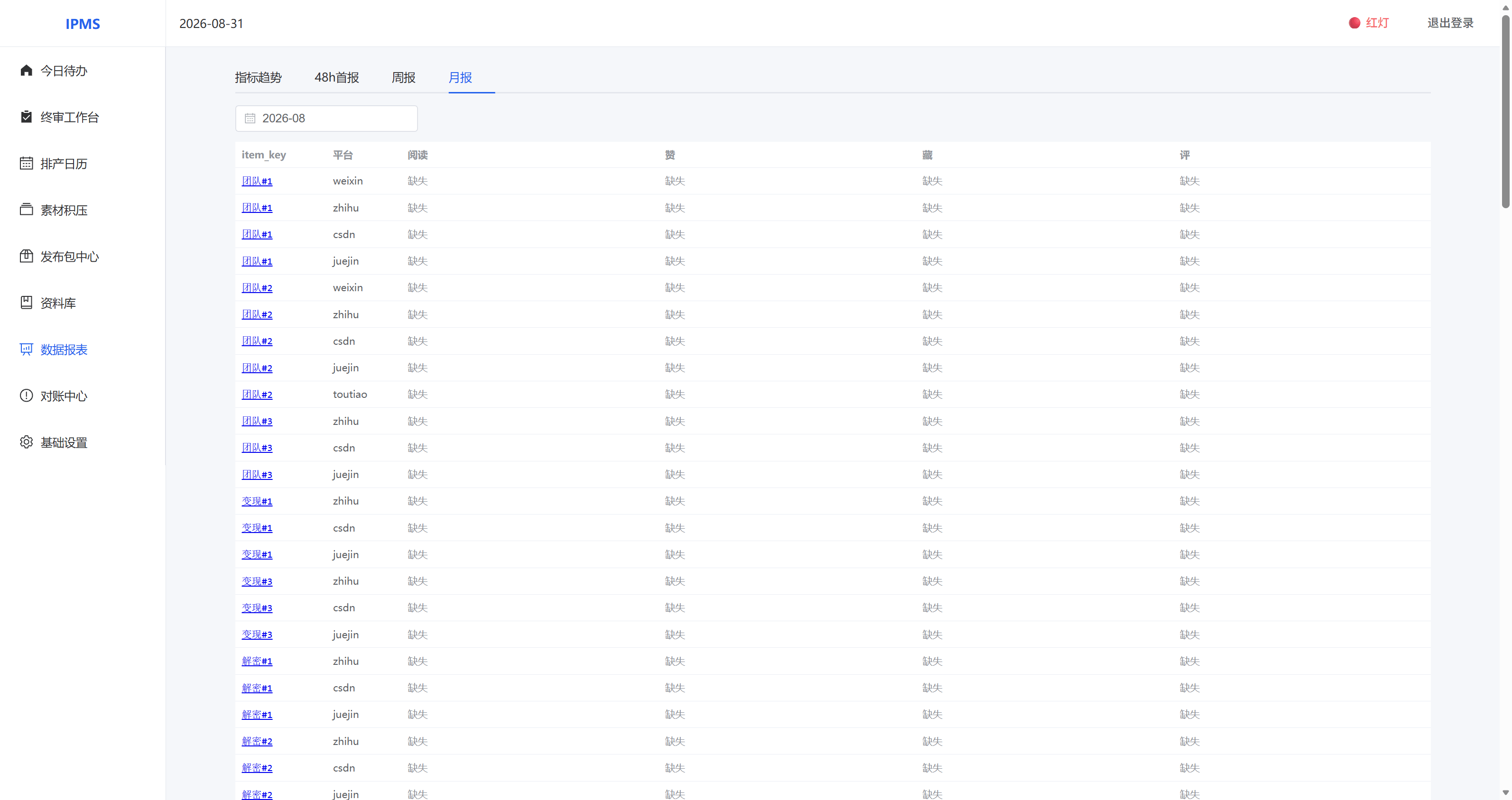Click the 资料库 book icon
Viewport: 1512px width, 800px height.
pos(26,303)
